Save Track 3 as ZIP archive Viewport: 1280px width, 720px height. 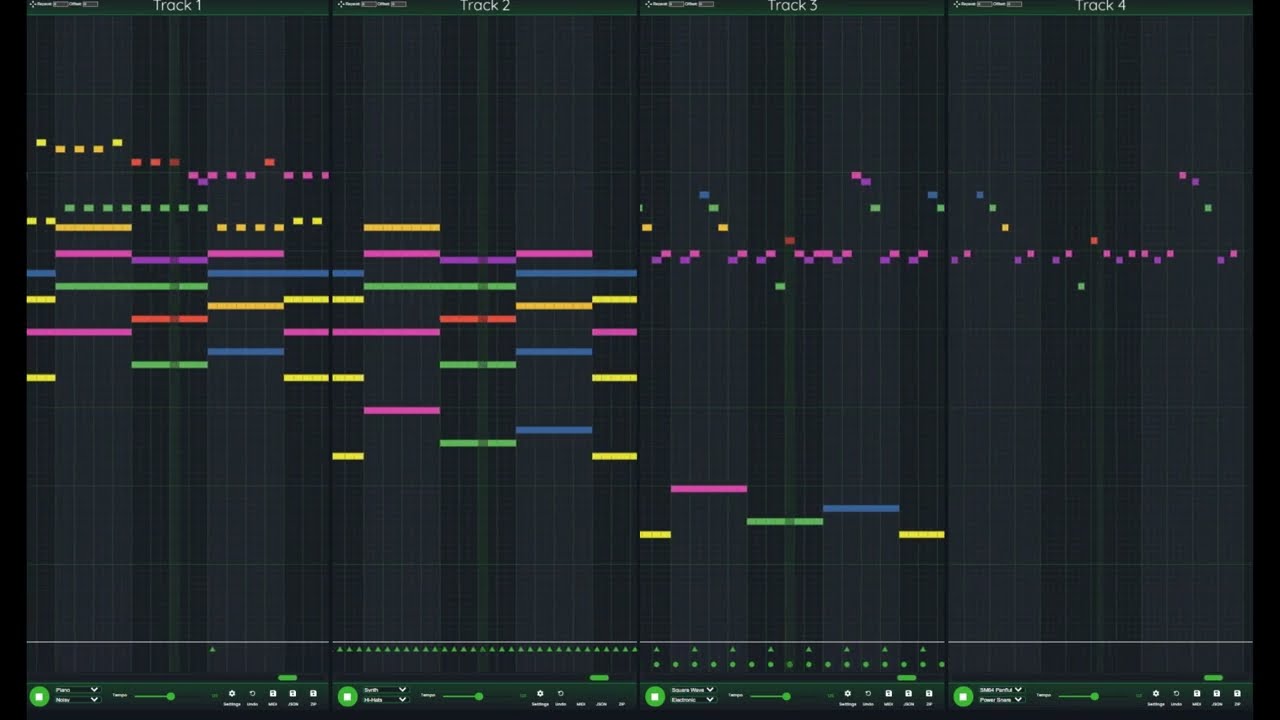pos(929,693)
